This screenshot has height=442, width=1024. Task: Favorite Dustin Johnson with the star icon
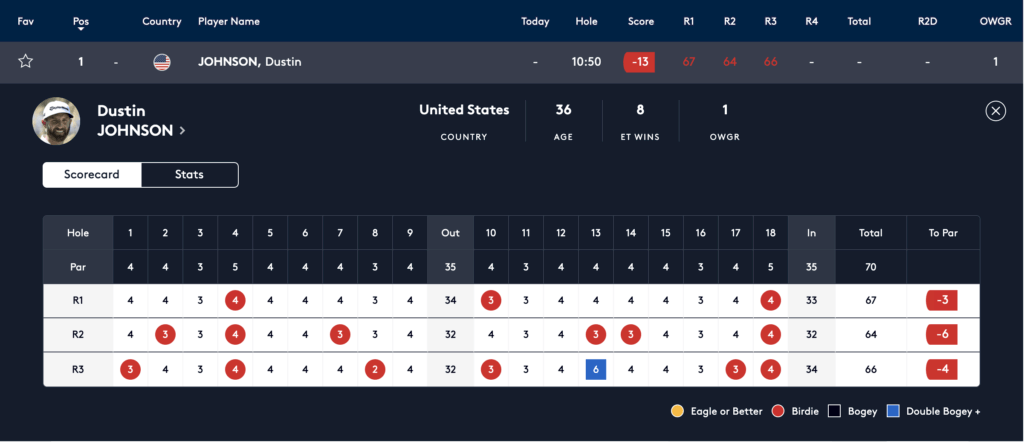pos(26,62)
